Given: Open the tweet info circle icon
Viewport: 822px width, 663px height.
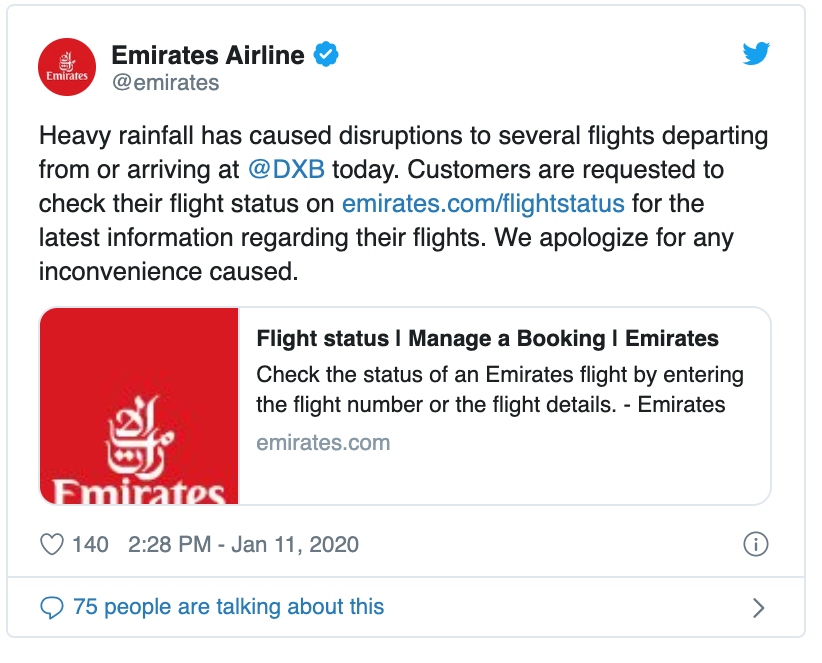Looking at the screenshot, I should 756,545.
